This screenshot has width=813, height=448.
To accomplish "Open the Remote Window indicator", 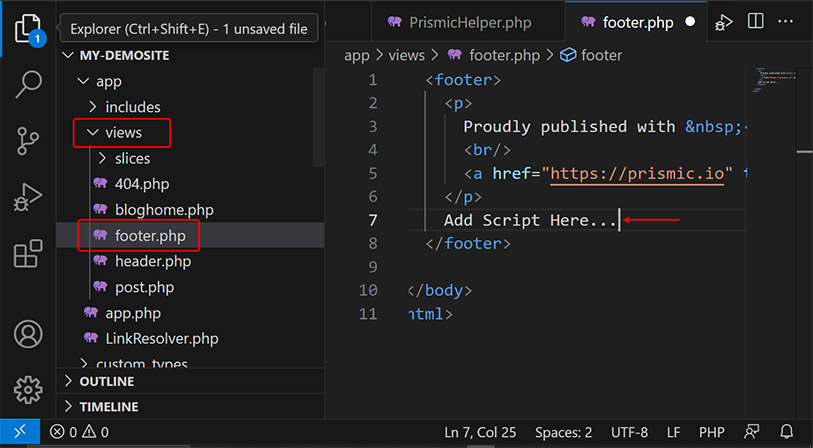I will 20,431.
